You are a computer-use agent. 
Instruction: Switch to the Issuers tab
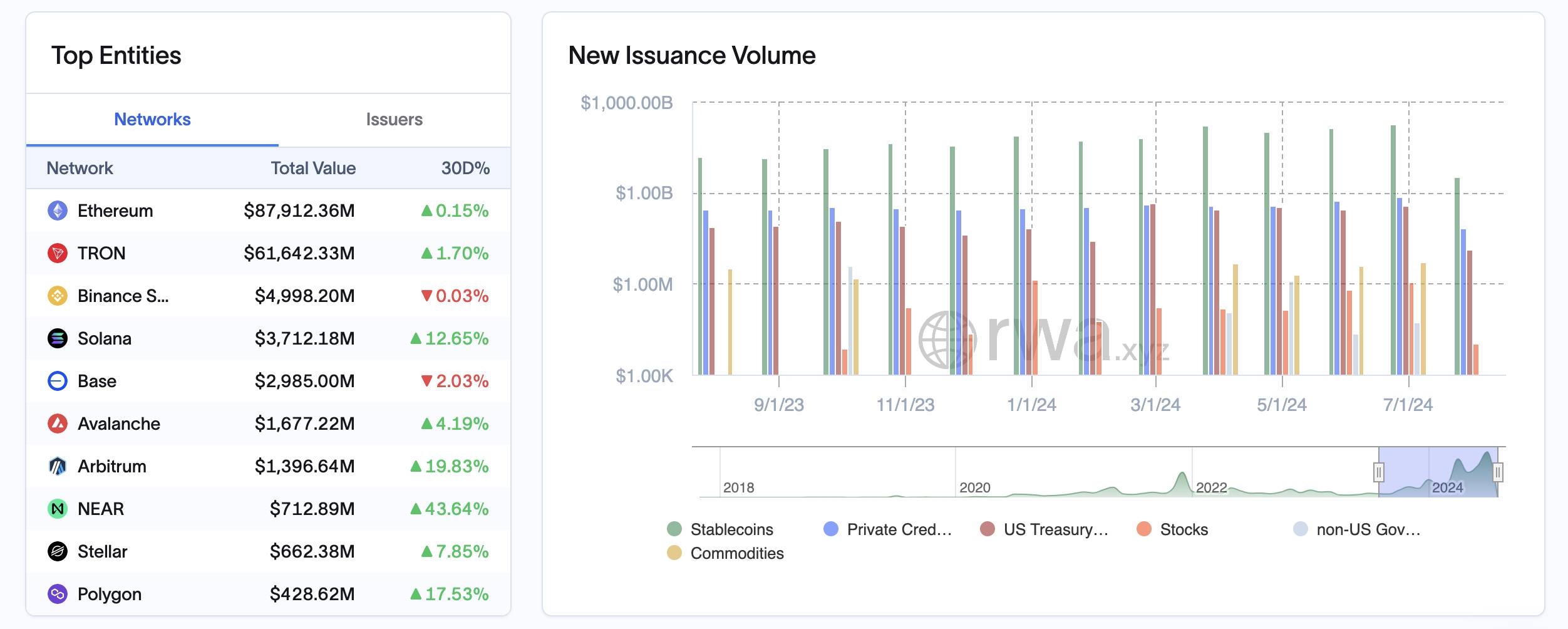(394, 120)
